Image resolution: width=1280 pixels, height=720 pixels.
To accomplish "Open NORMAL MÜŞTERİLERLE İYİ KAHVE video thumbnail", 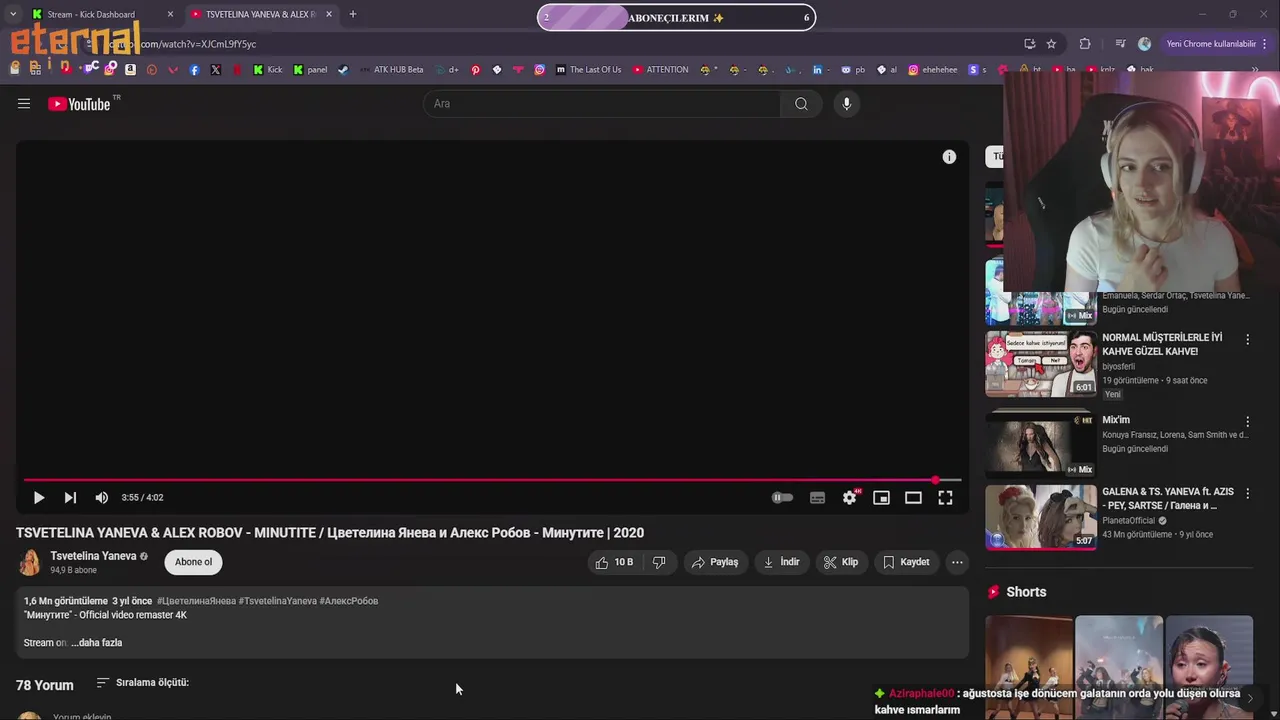I will (1041, 365).
